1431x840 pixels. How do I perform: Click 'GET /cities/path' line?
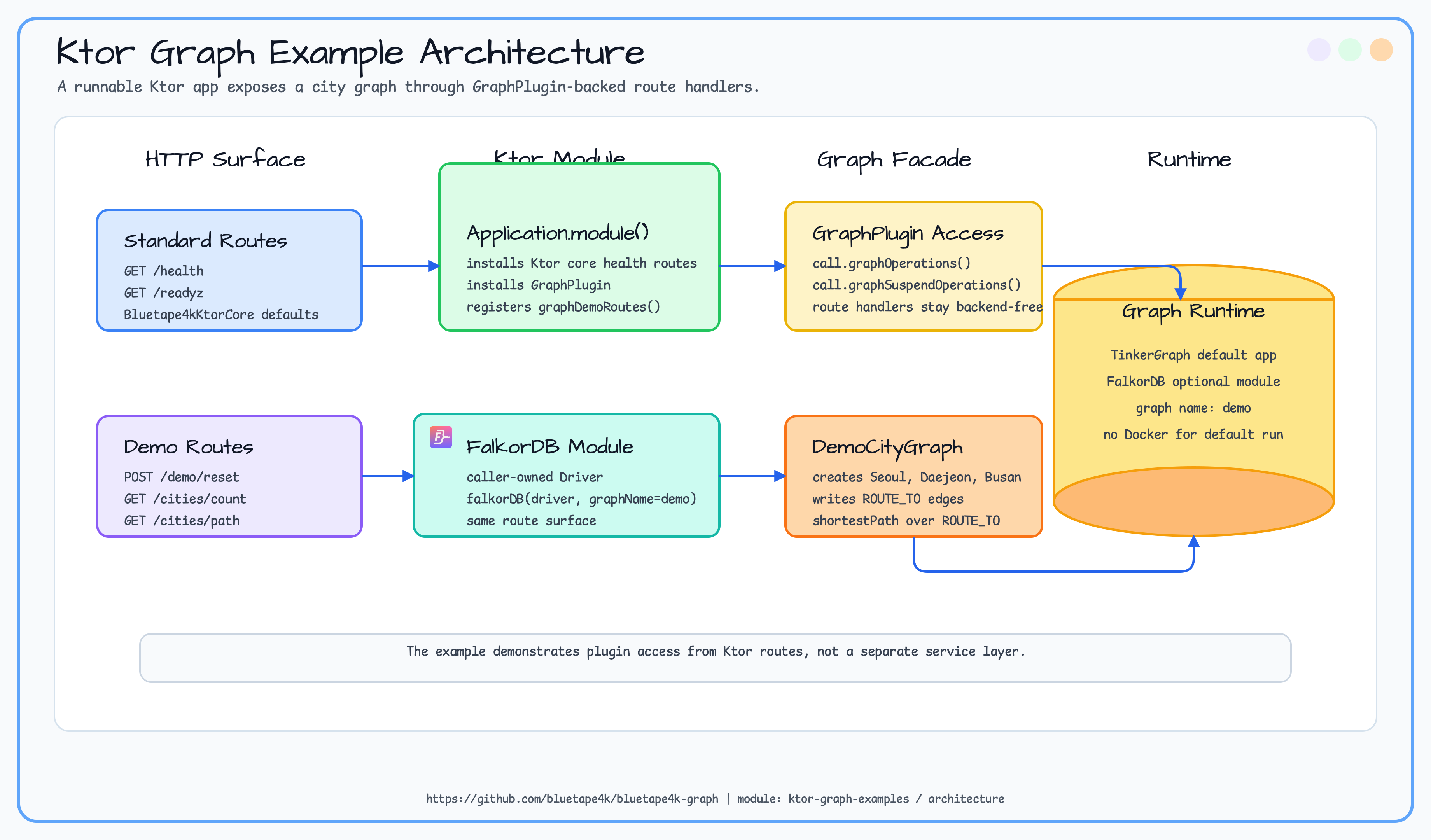pos(182,520)
